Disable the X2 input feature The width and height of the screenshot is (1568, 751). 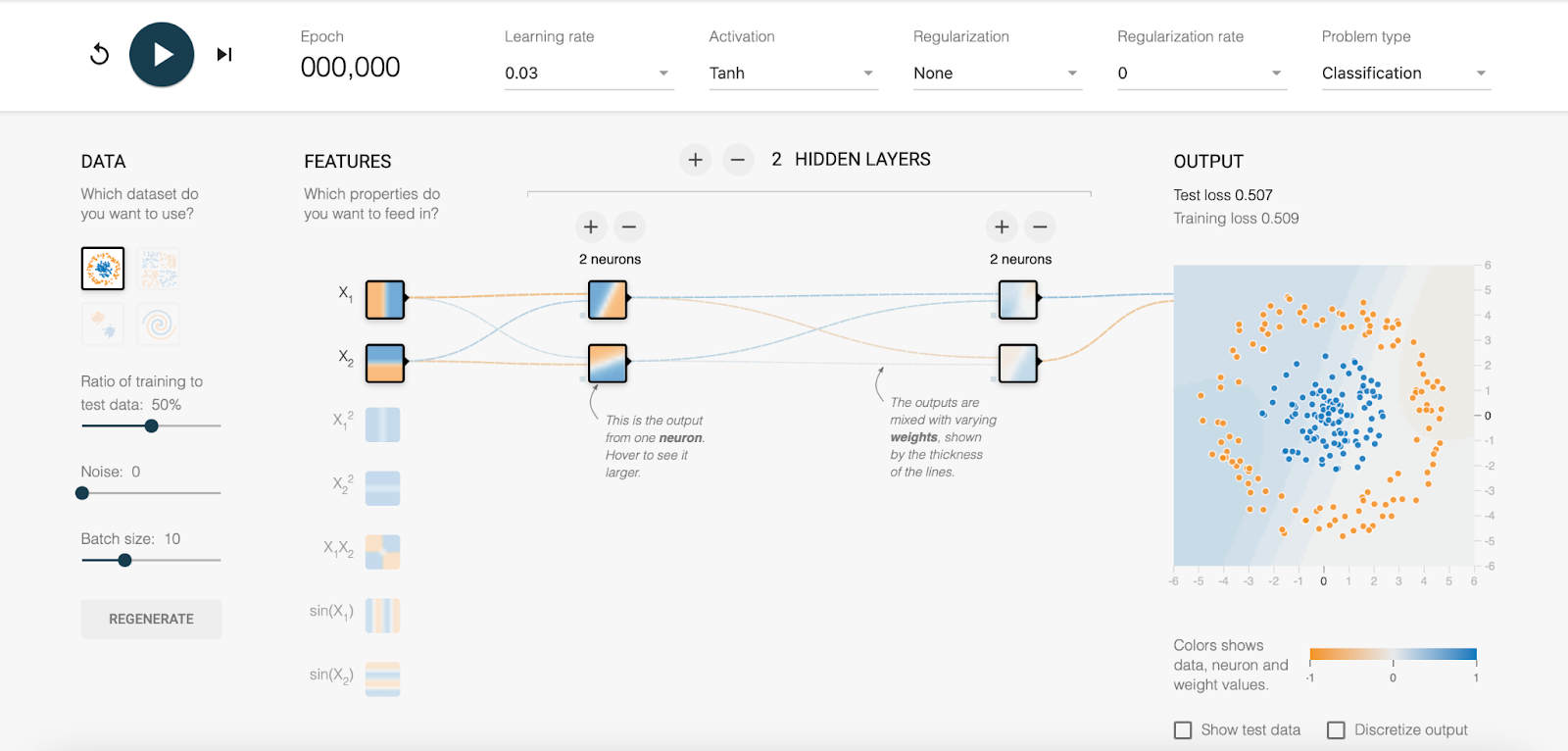click(385, 363)
